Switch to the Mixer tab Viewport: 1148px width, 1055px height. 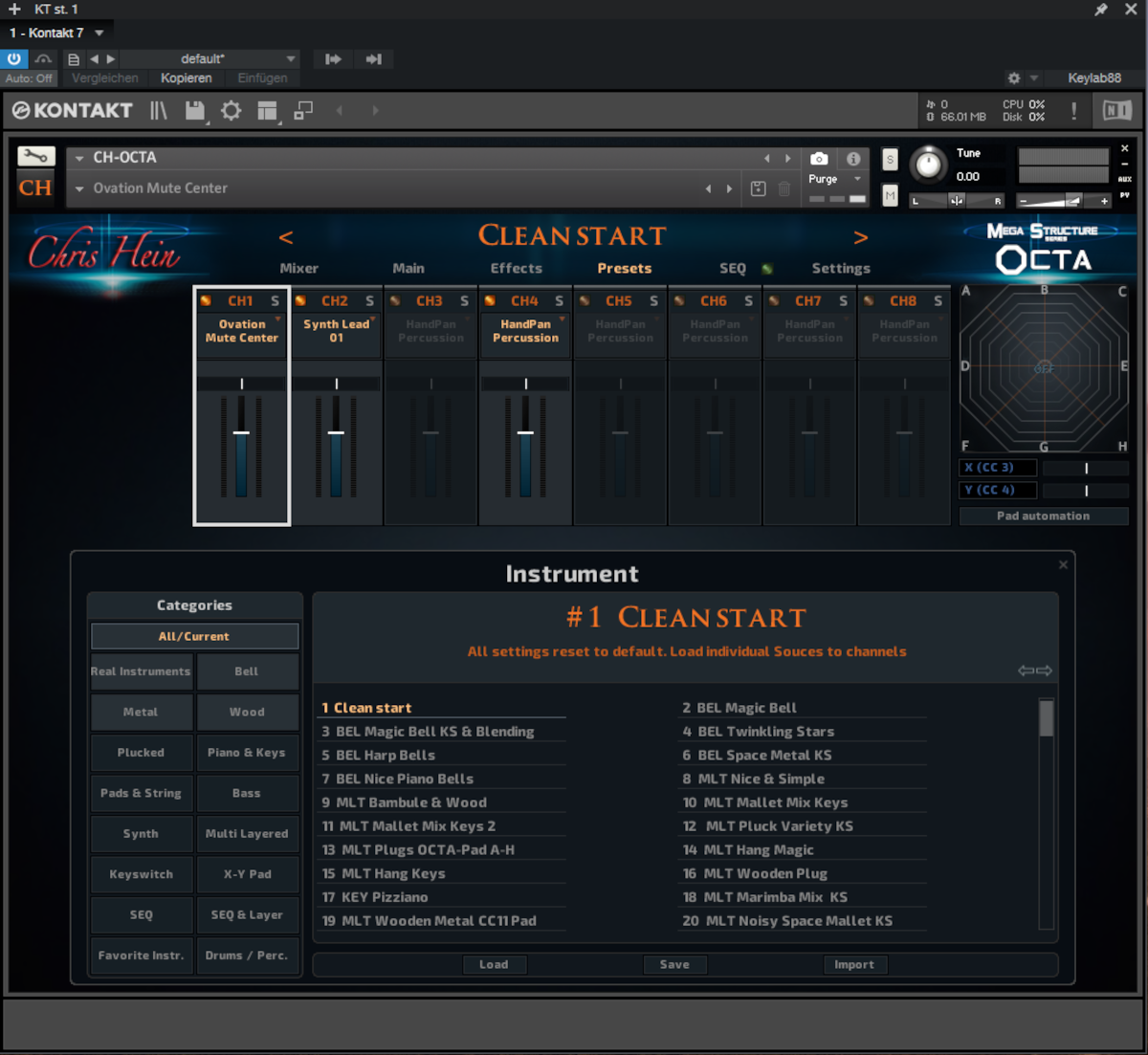[x=299, y=269]
